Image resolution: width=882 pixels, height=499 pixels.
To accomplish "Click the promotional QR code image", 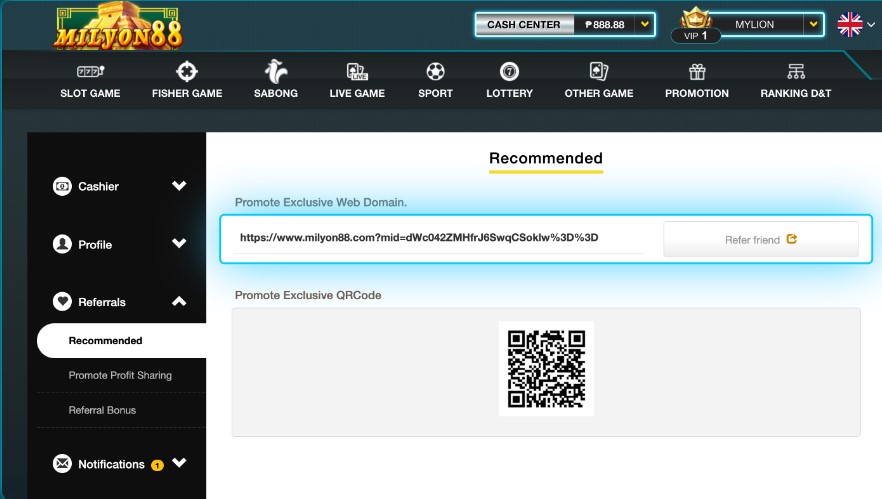I will 546,368.
